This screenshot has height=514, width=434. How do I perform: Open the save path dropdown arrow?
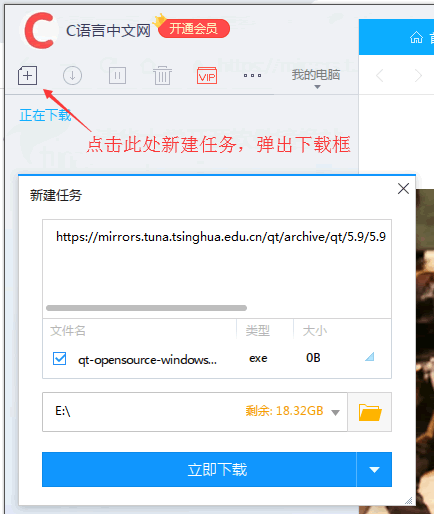335,413
